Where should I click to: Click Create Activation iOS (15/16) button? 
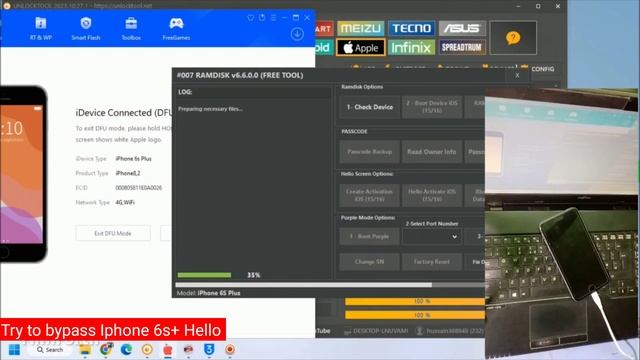click(370, 195)
